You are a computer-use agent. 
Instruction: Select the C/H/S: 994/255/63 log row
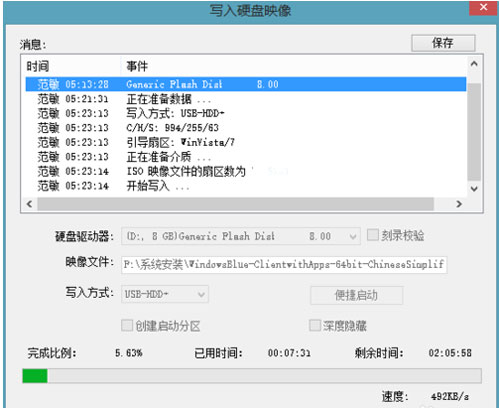tap(246, 128)
